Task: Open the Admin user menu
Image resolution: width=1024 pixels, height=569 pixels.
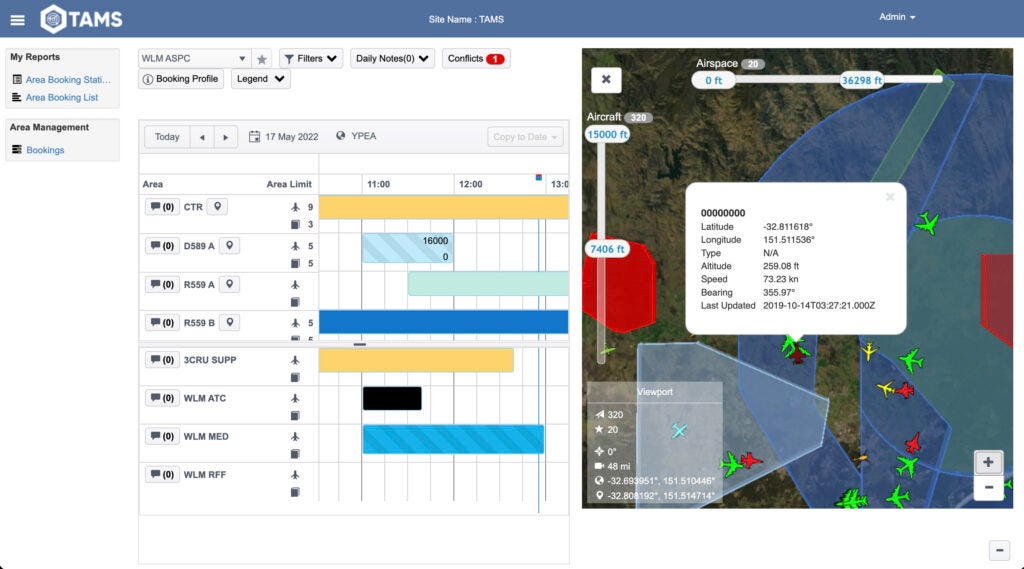Action: coord(897,17)
